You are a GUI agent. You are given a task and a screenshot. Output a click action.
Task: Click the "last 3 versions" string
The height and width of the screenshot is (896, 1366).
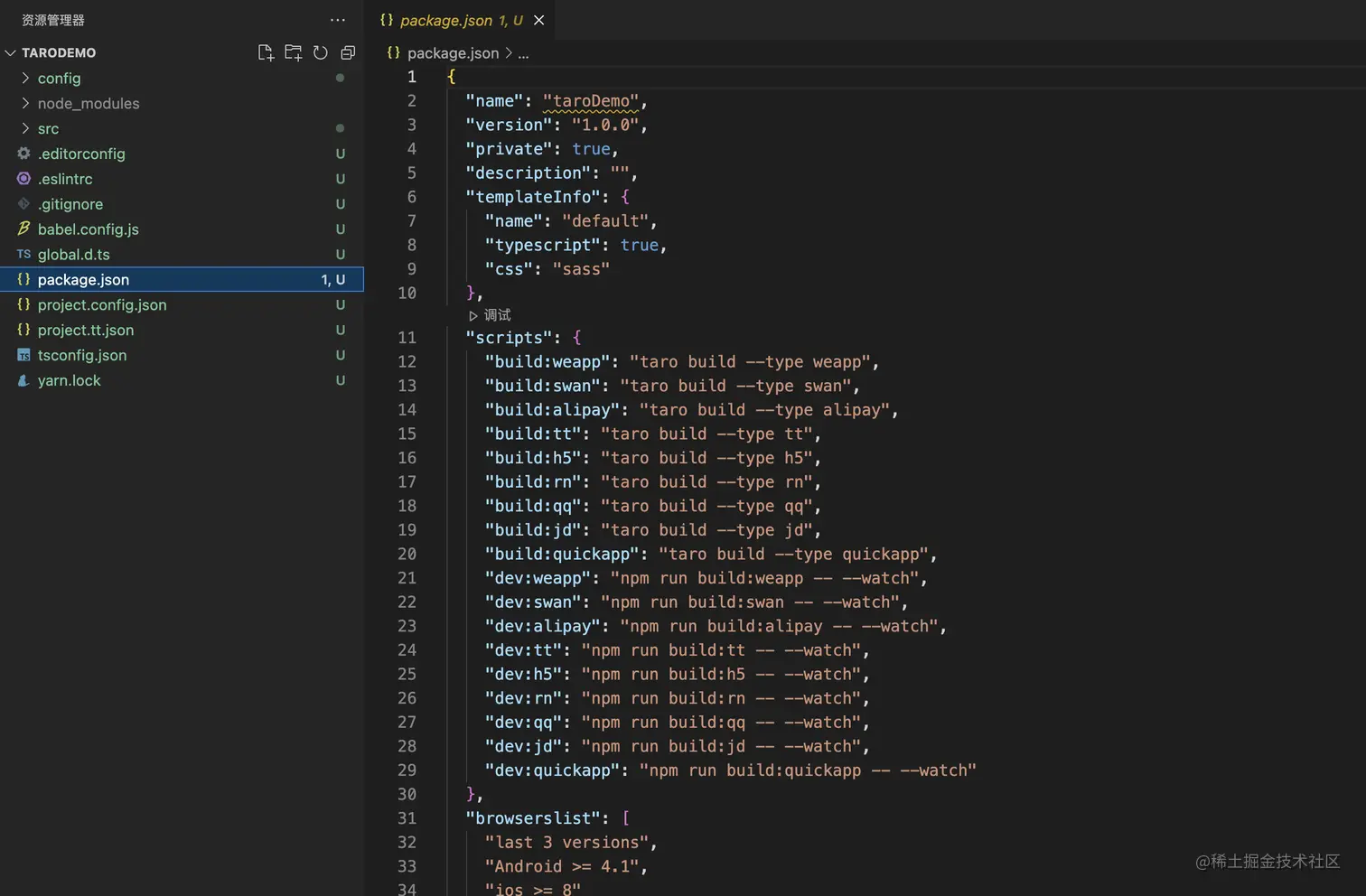(566, 843)
